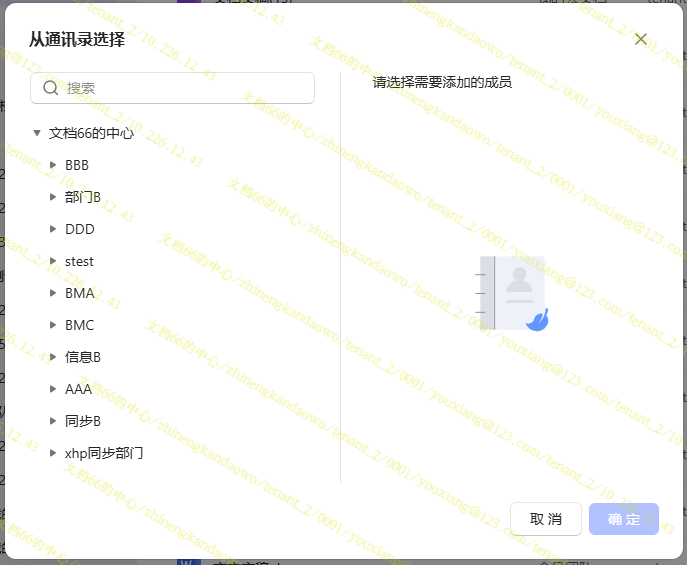Select the BMC department label

coord(80,325)
